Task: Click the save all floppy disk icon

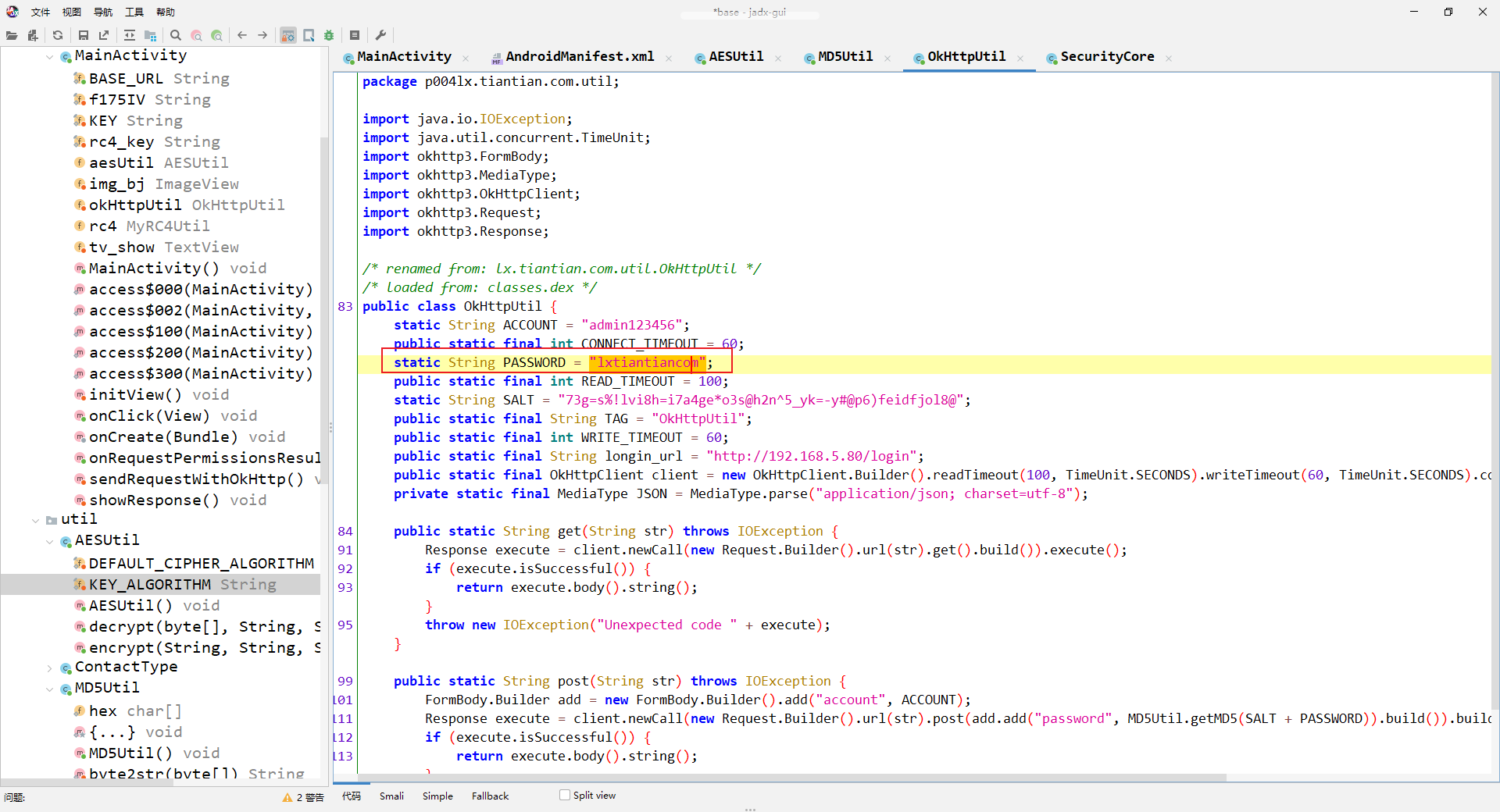Action: [84, 35]
